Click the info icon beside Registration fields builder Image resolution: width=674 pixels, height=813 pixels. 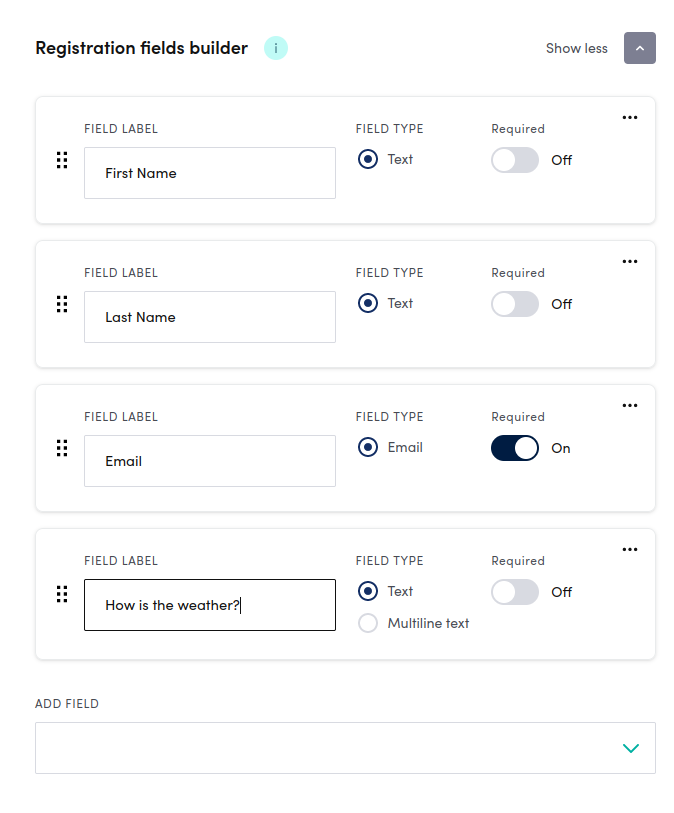pyautogui.click(x=276, y=48)
